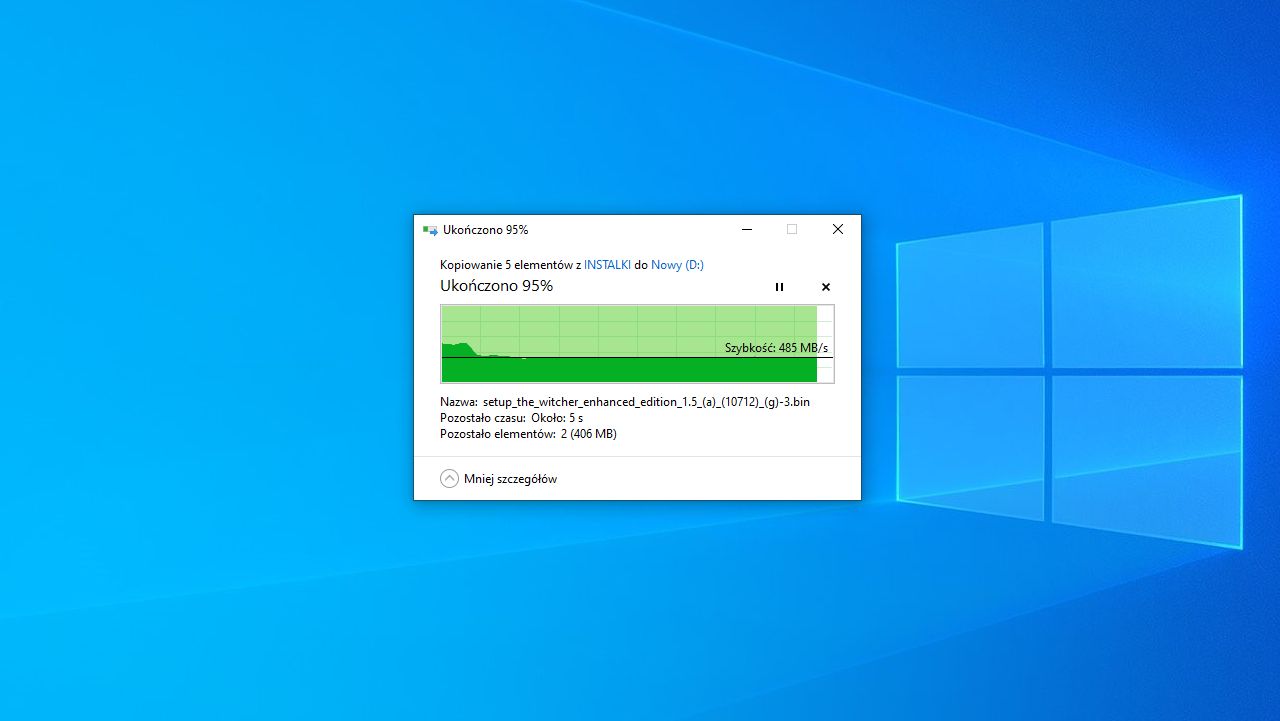The width and height of the screenshot is (1280, 721).
Task: Click the copy dialog title bar icon
Action: [x=430, y=230]
